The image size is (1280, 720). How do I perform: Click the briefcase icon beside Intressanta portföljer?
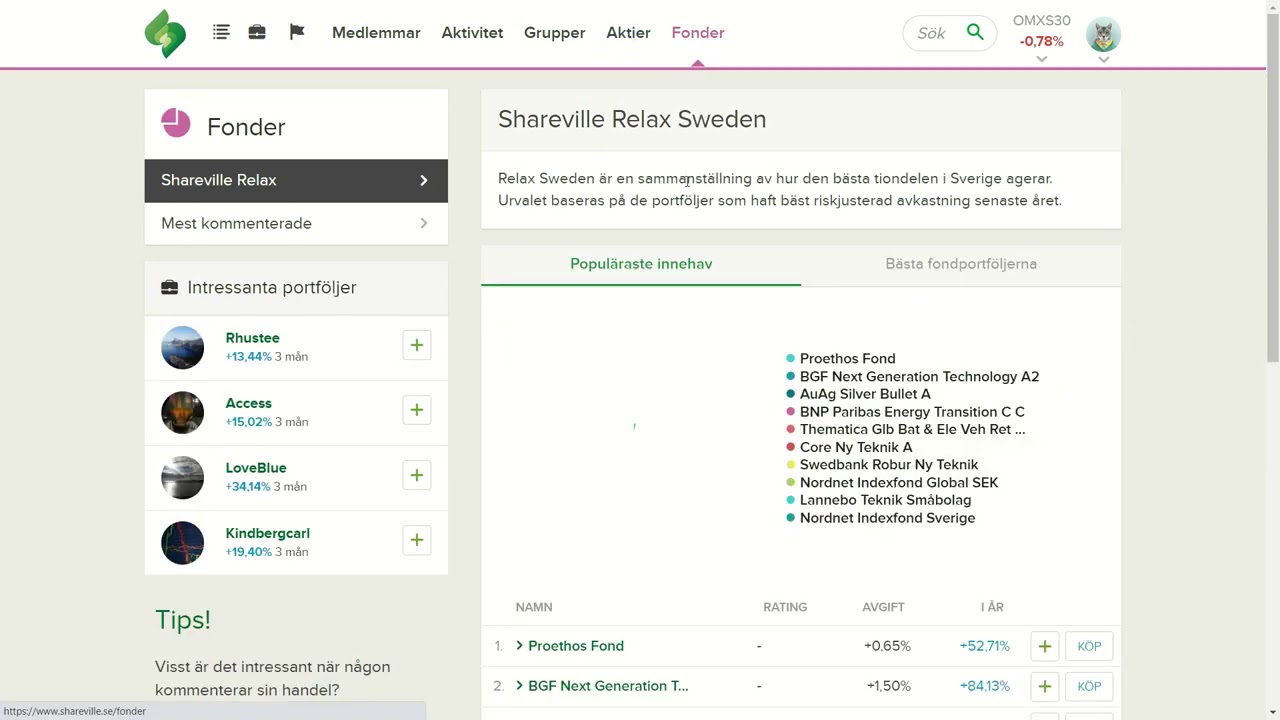coord(169,287)
